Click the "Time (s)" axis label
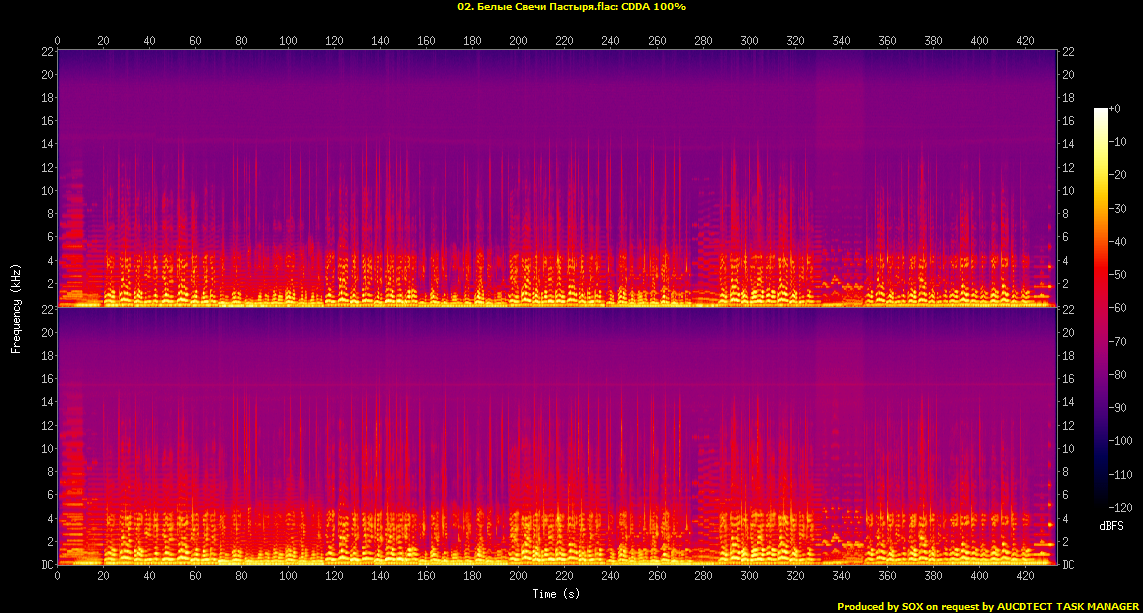1143x613 pixels. click(x=557, y=594)
